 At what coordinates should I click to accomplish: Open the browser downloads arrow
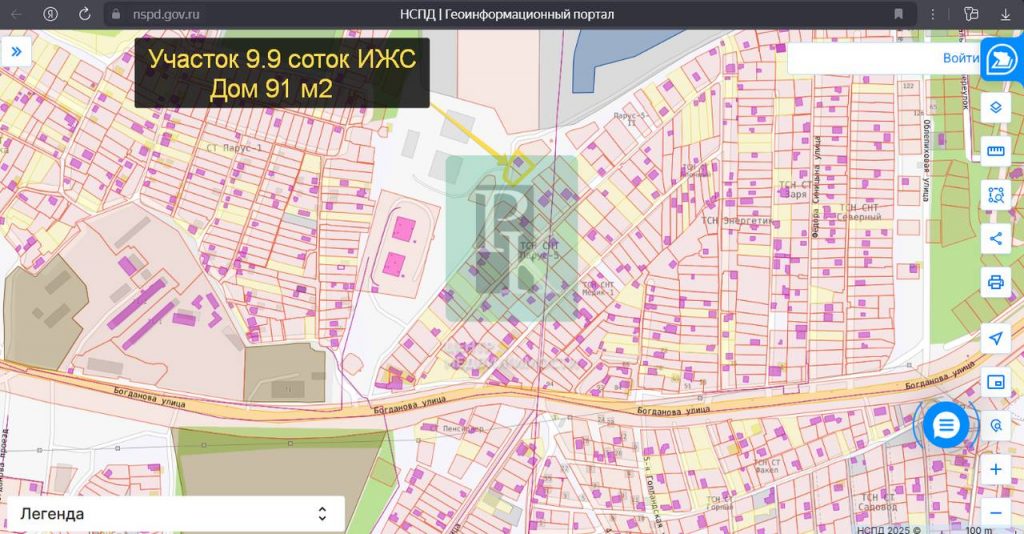1005,14
